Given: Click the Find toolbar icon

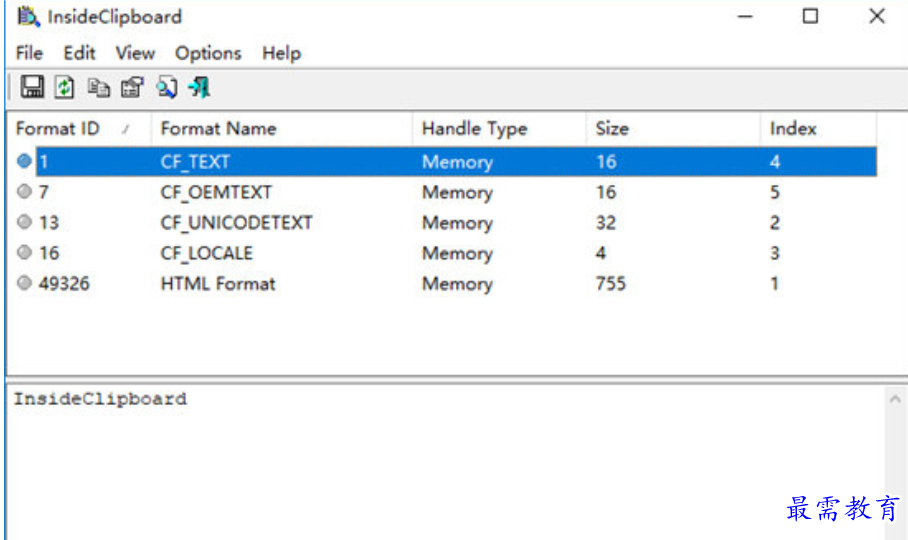Looking at the screenshot, I should 167,87.
